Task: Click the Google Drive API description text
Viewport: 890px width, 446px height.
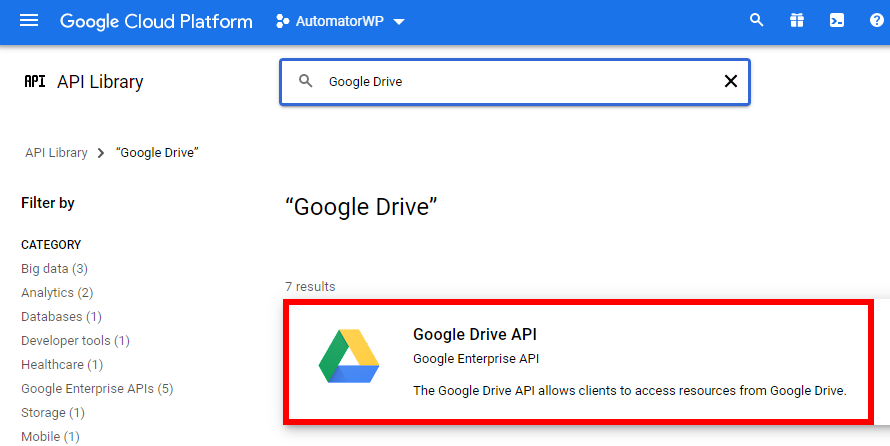Action: pyautogui.click(x=630, y=390)
